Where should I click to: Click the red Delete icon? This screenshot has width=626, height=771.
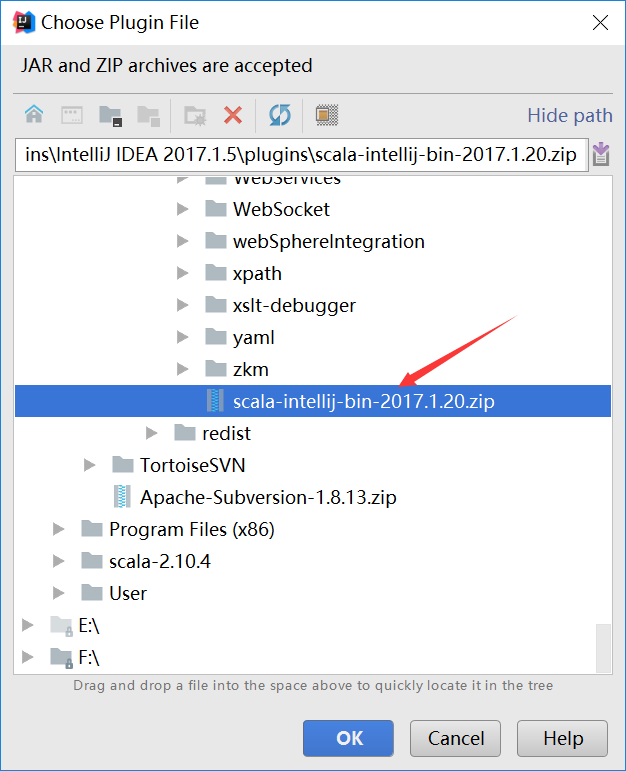(233, 116)
